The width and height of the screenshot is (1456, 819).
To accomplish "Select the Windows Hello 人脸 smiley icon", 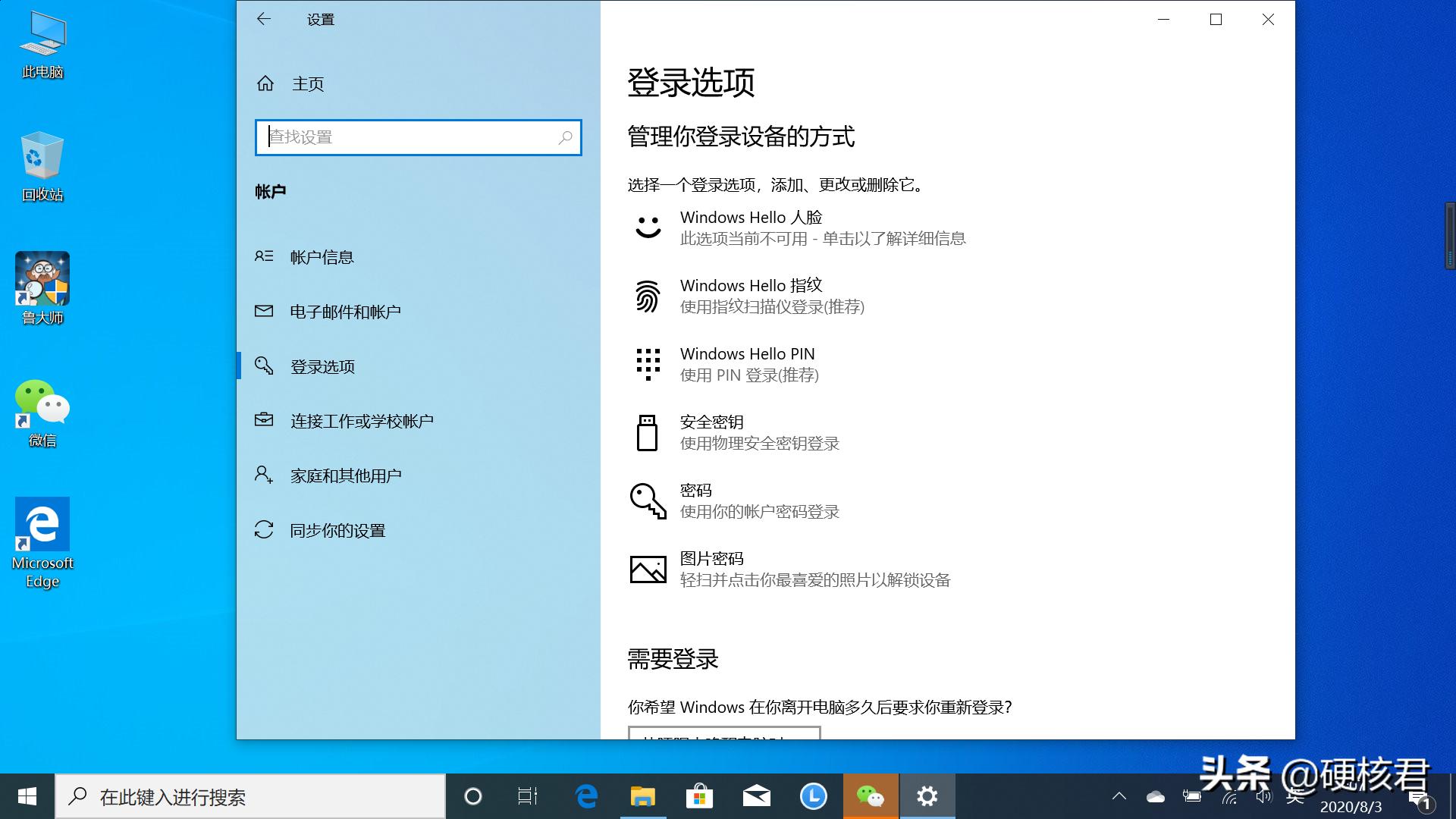I will click(x=646, y=226).
